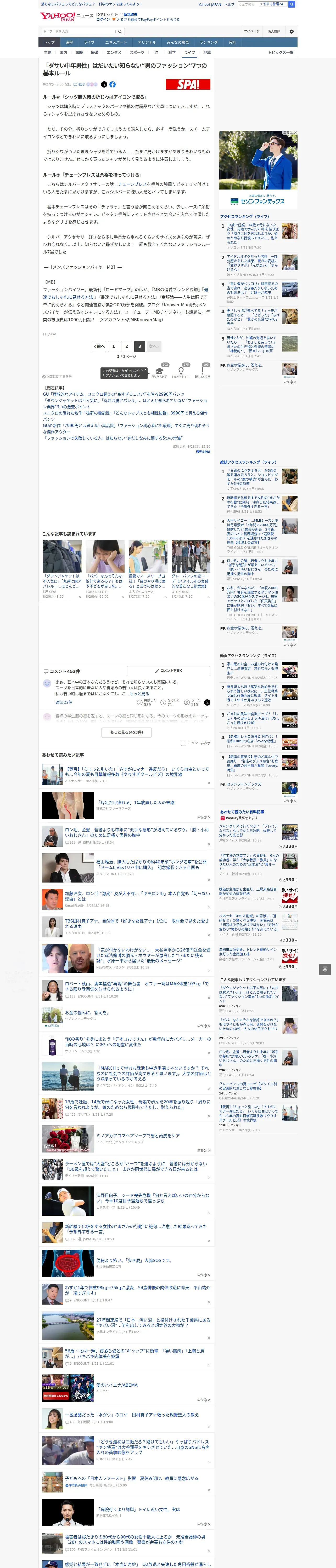
Task: Close the reaction tooltip popup
Action: [146, 370]
